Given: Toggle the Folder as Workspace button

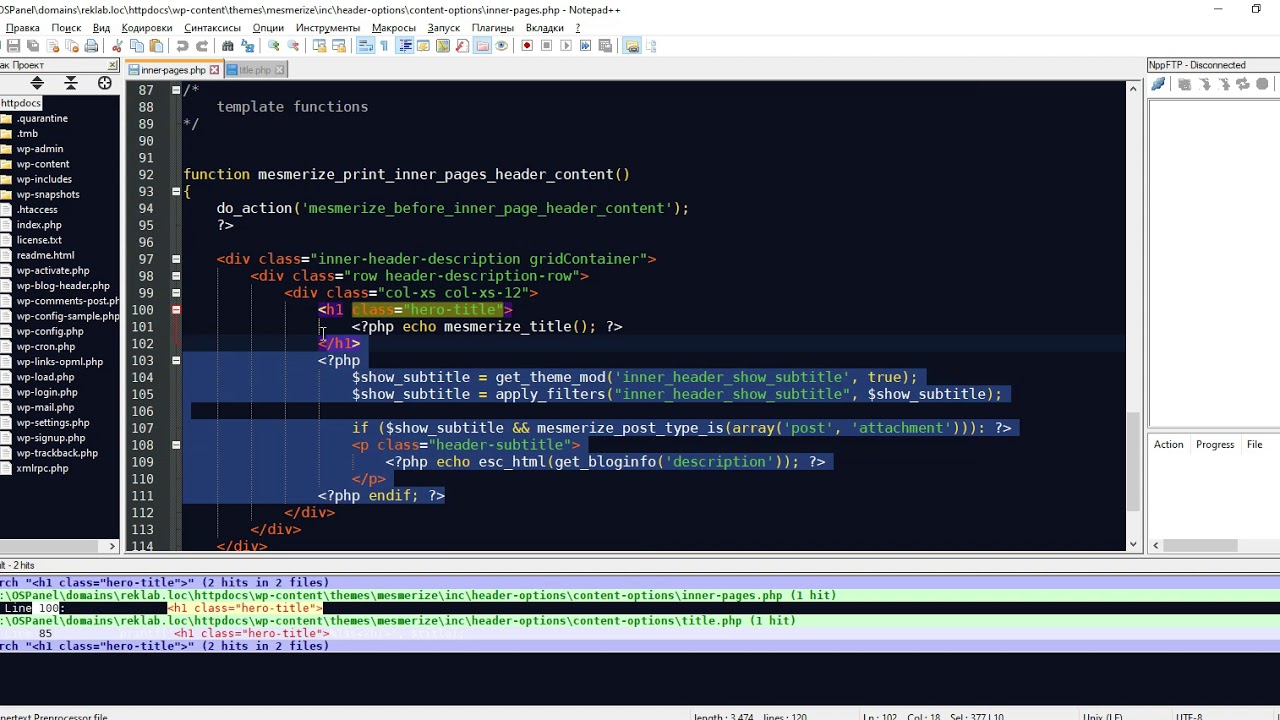Looking at the screenshot, I should tap(482, 46).
